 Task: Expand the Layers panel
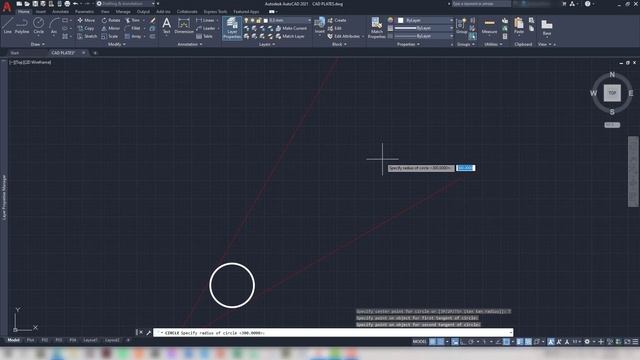point(267,44)
